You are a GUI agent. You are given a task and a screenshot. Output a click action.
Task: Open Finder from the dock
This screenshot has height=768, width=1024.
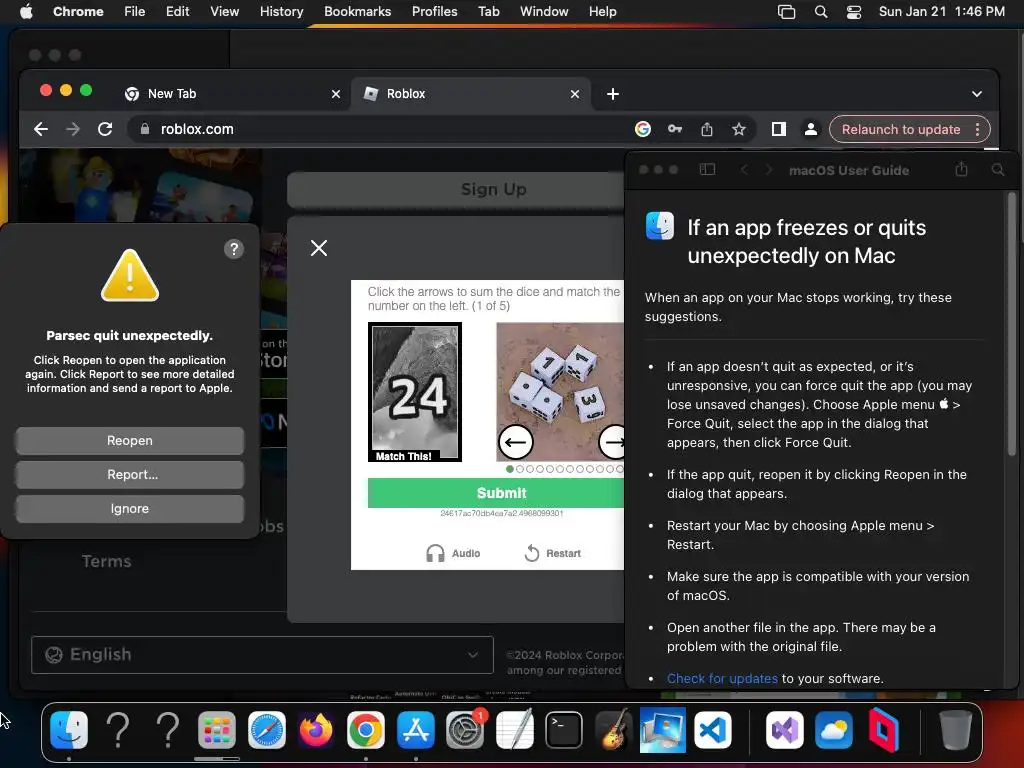click(69, 729)
